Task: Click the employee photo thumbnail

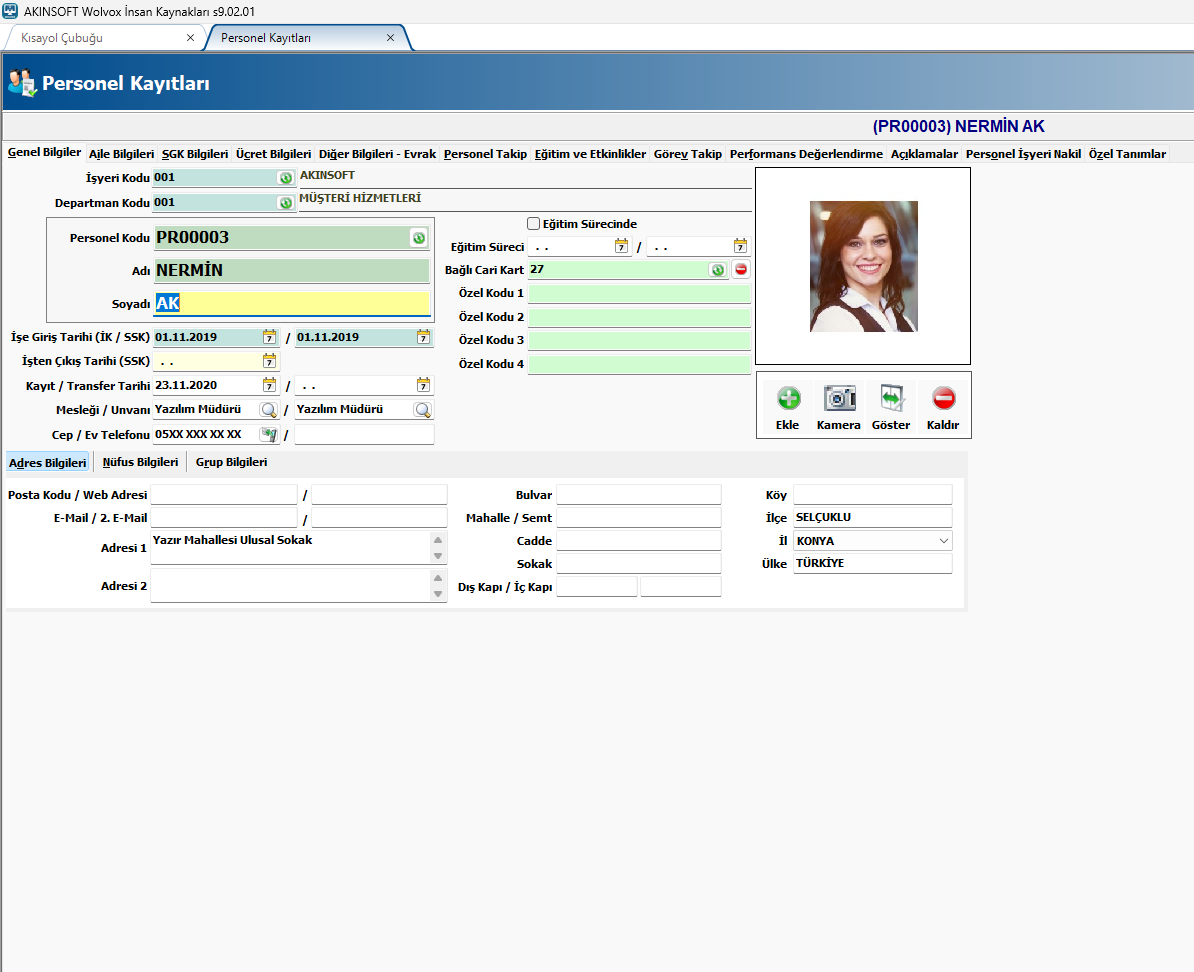Action: (864, 266)
